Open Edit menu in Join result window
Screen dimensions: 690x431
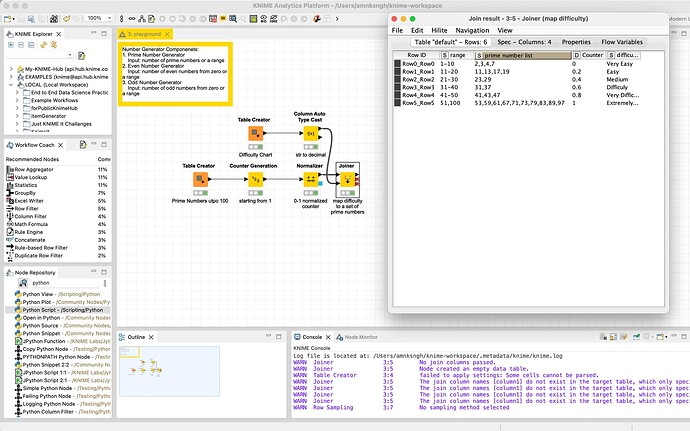click(417, 30)
